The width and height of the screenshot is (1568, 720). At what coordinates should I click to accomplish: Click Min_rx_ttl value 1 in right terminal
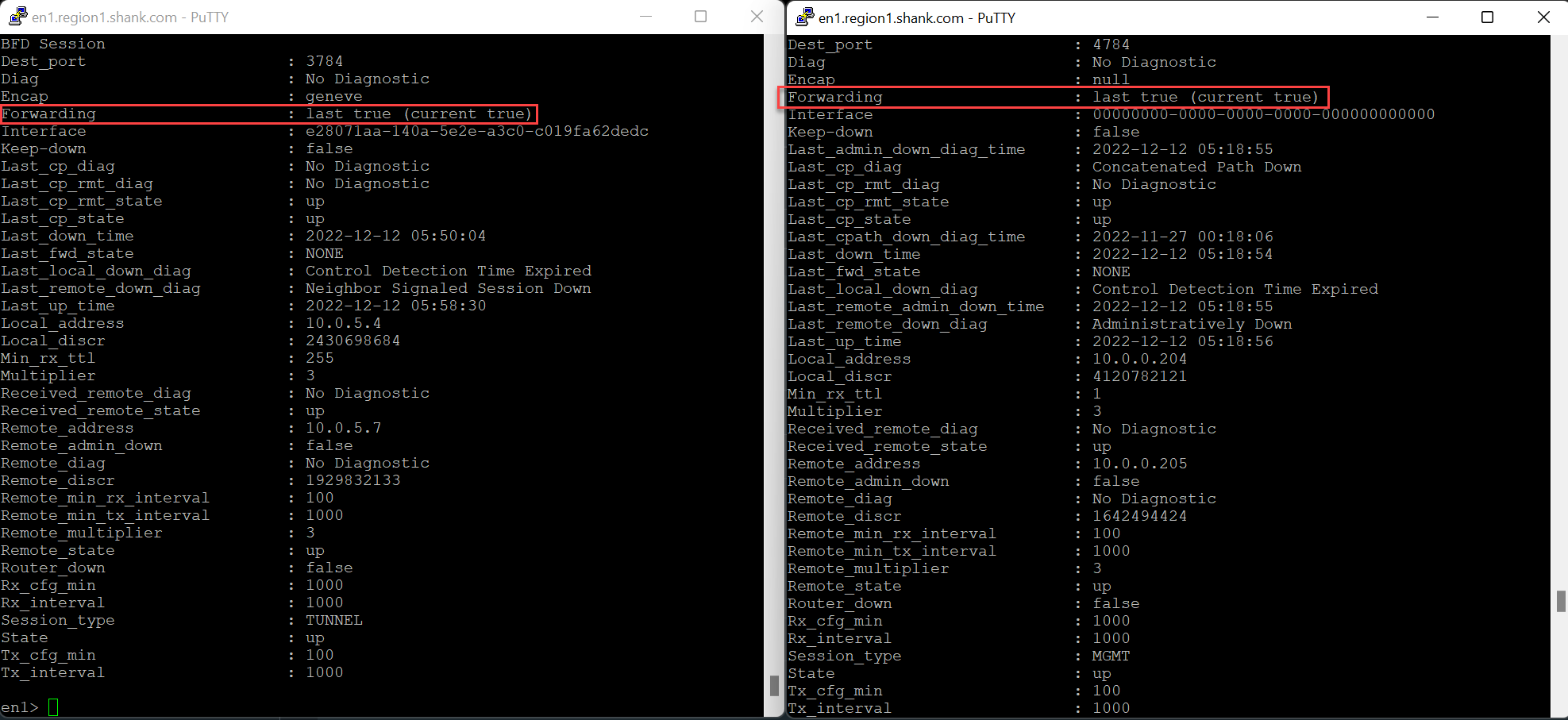point(1097,394)
